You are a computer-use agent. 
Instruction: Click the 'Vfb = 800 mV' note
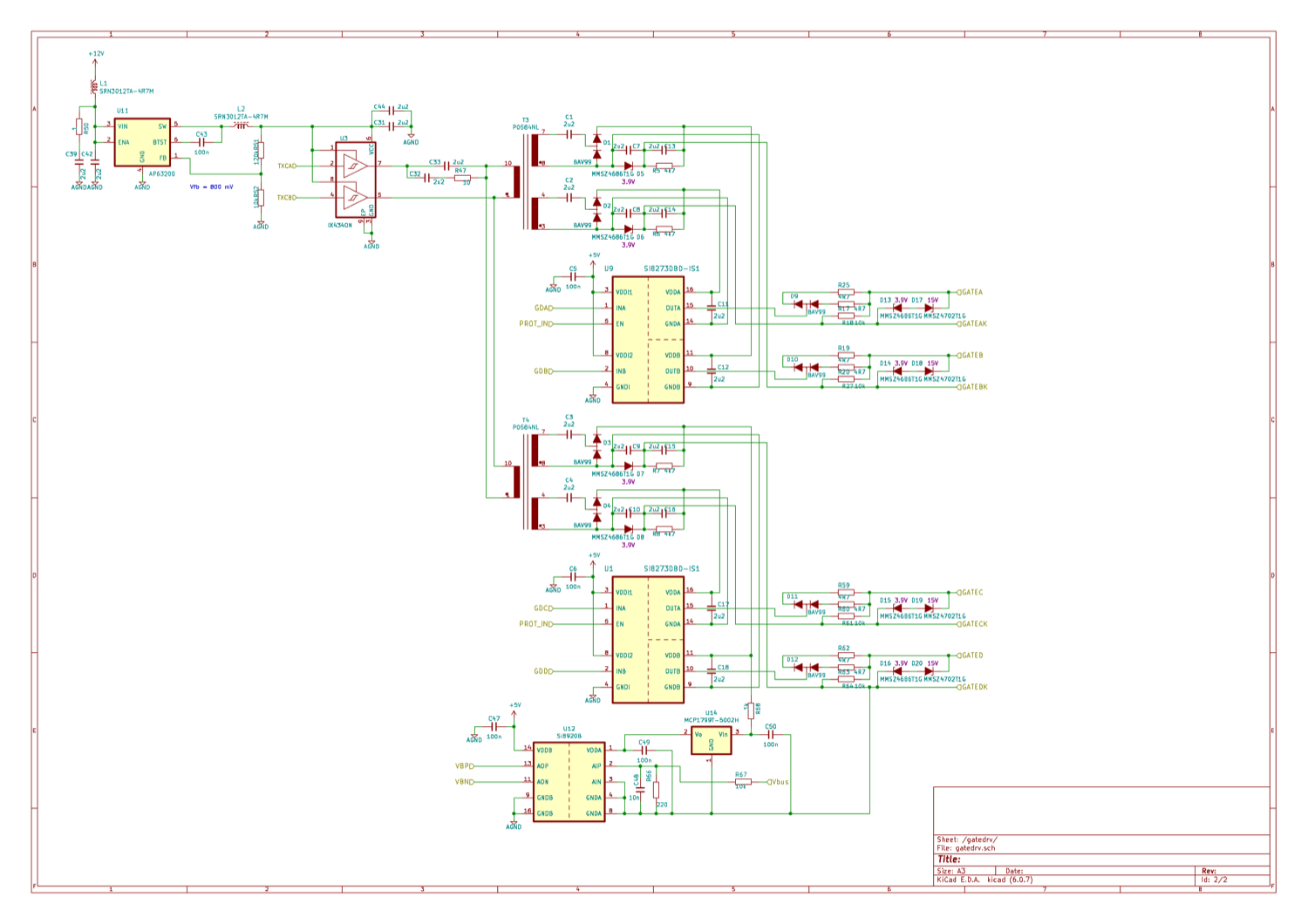coord(212,187)
